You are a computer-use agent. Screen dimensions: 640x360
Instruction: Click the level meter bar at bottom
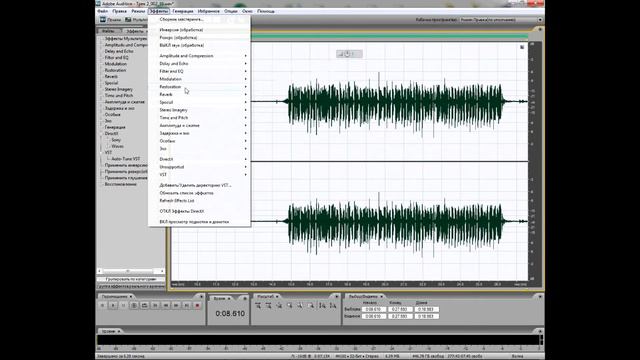pos(318,340)
